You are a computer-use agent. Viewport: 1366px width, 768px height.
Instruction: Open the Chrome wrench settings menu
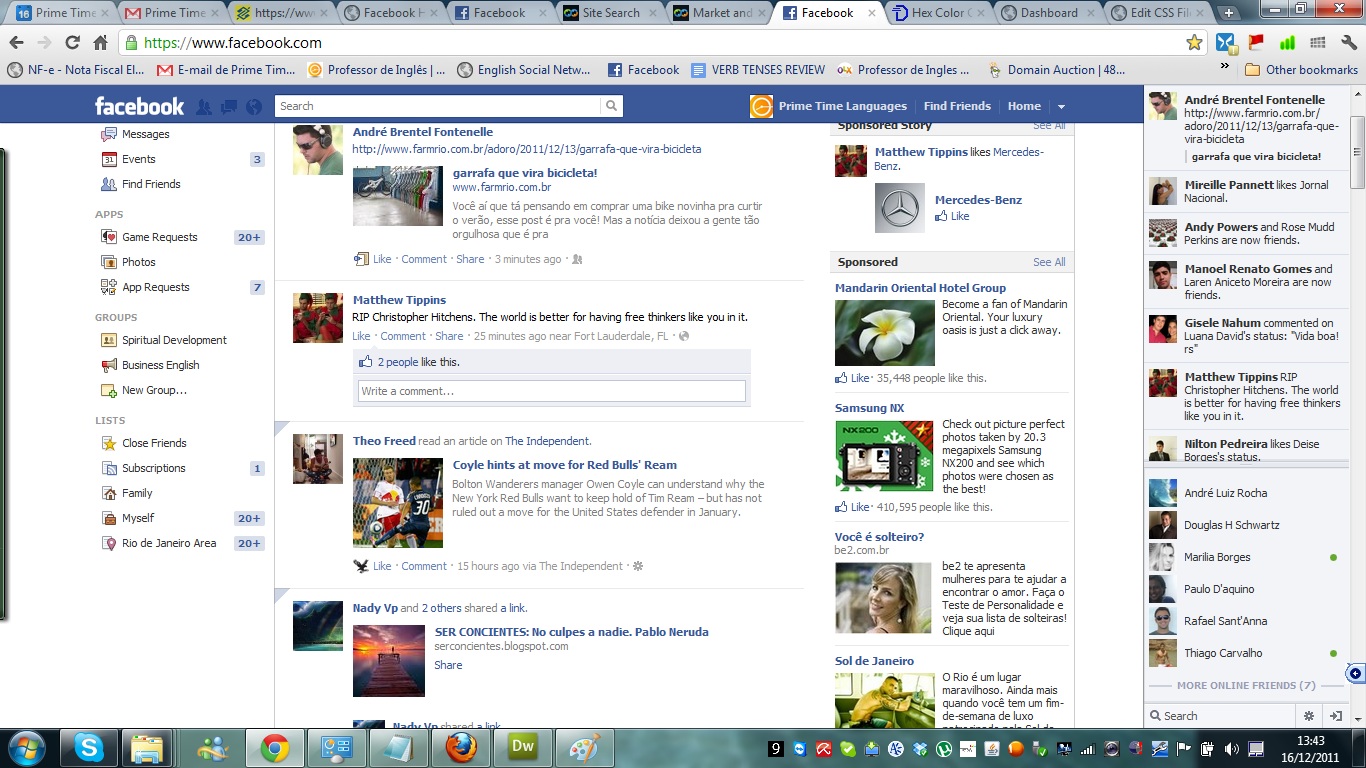(1348, 43)
